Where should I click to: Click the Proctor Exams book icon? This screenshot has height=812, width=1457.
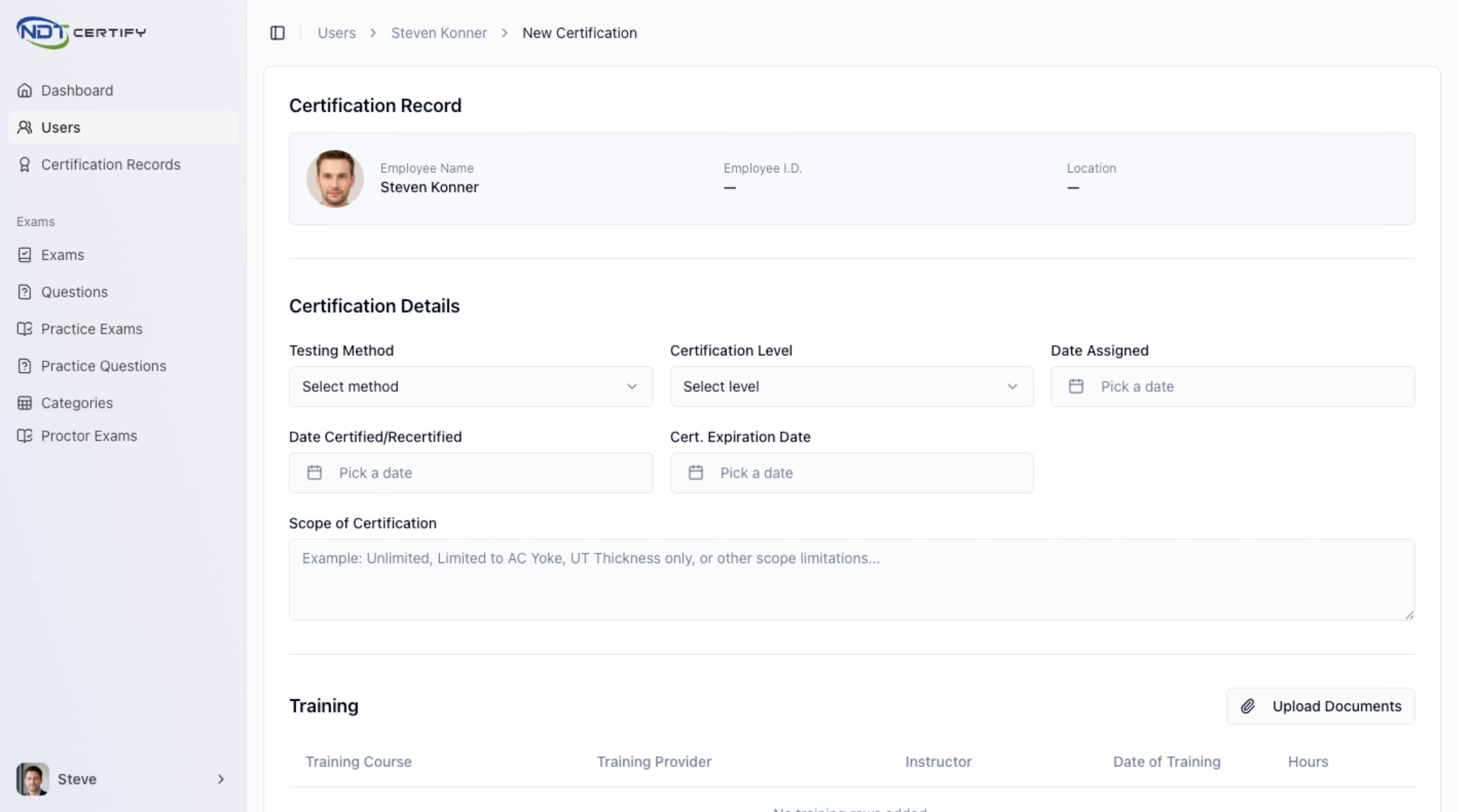(24, 436)
